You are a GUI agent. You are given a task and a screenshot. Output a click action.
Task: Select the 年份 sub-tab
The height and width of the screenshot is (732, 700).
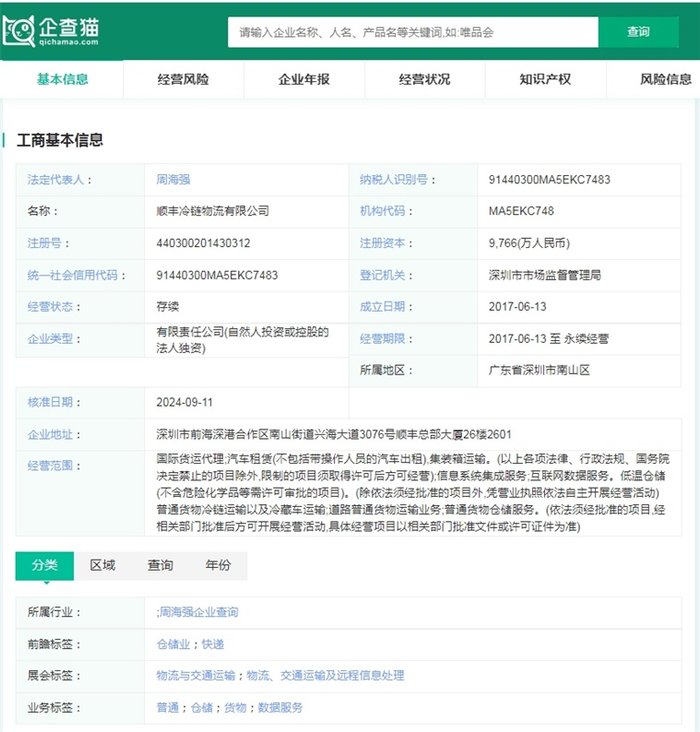click(x=218, y=565)
